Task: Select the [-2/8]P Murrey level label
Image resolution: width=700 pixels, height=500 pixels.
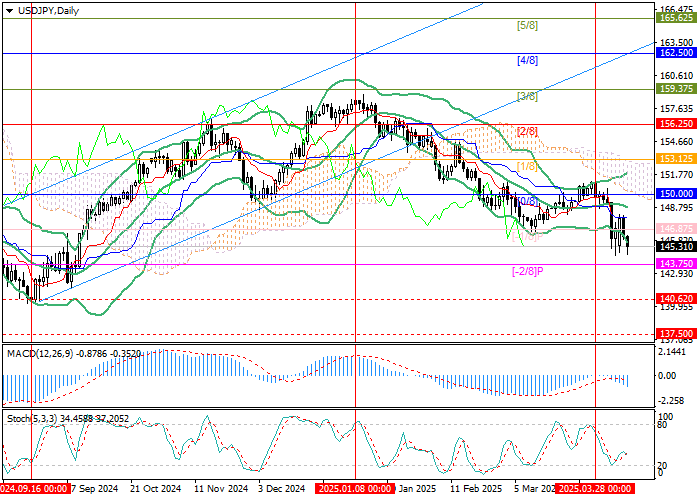Action: [527, 272]
